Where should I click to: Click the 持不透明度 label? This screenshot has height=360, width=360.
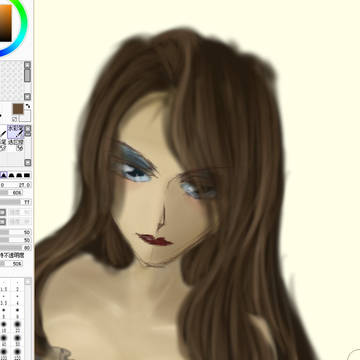(x=12, y=256)
